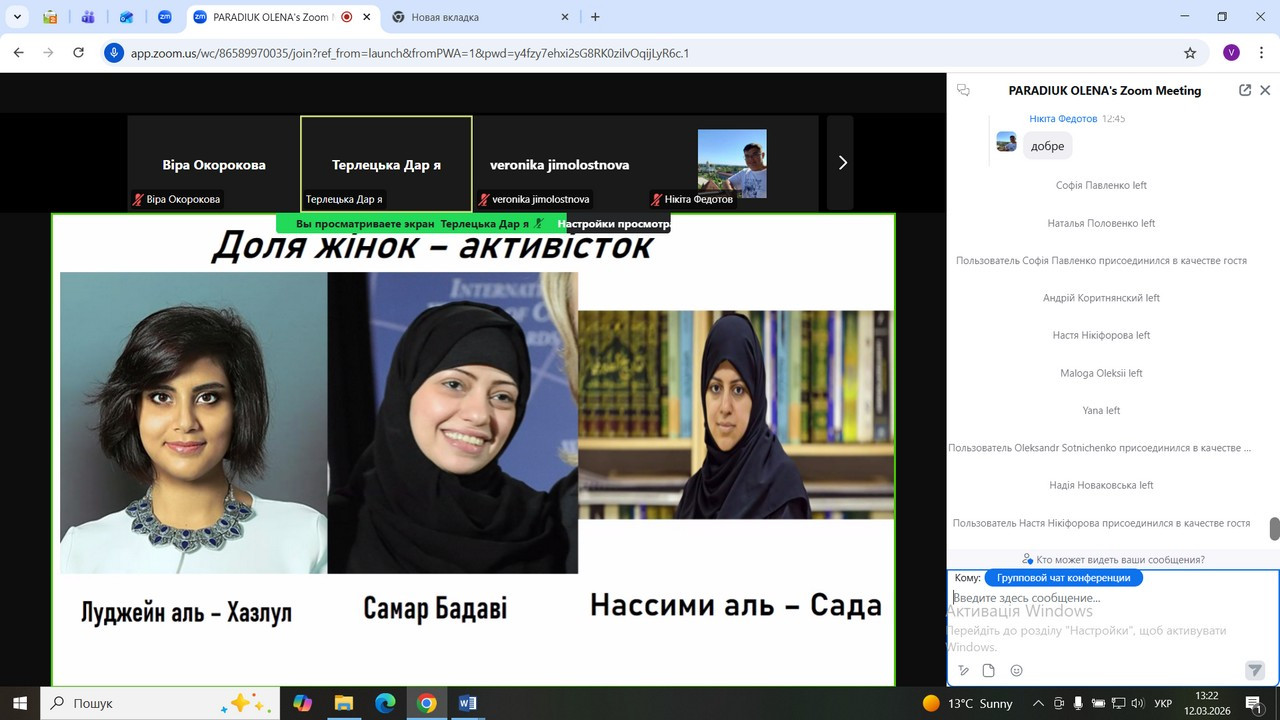The image size is (1280, 720).
Task: Open the emoji picker in chat
Action: click(1017, 671)
